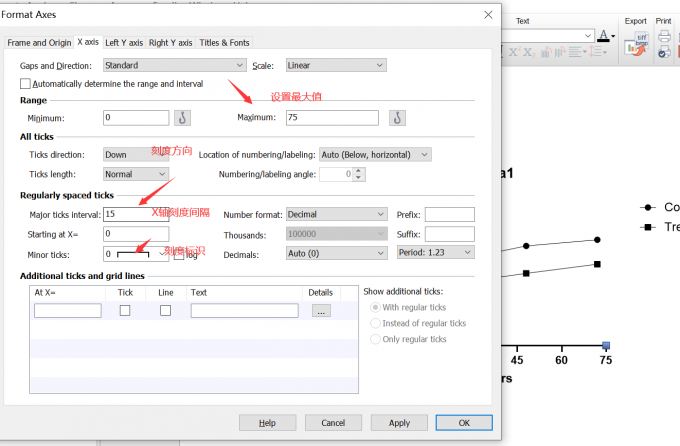The height and width of the screenshot is (446, 680).
Task: Expand the Scale Linear dropdown
Action: 334,65
